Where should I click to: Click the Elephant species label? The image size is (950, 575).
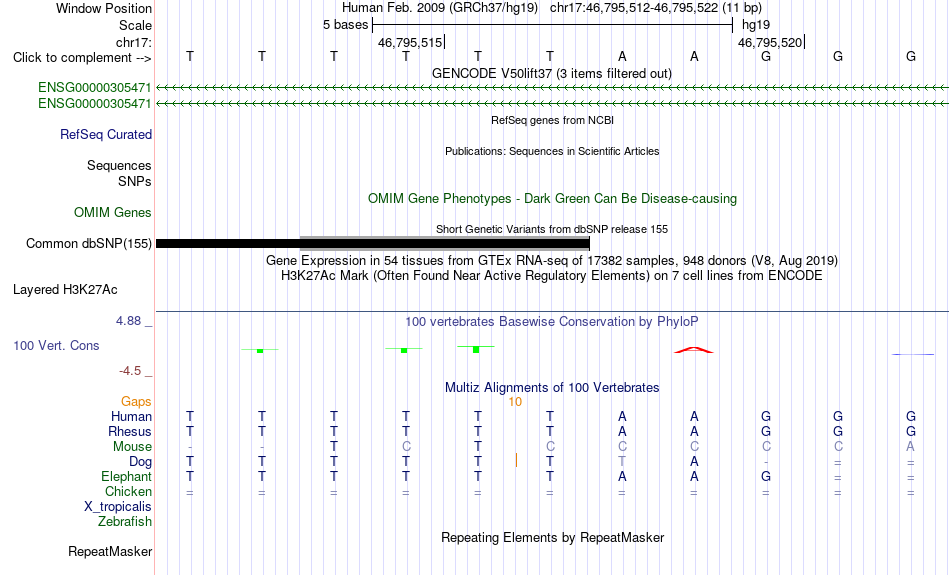pyautogui.click(x=126, y=477)
